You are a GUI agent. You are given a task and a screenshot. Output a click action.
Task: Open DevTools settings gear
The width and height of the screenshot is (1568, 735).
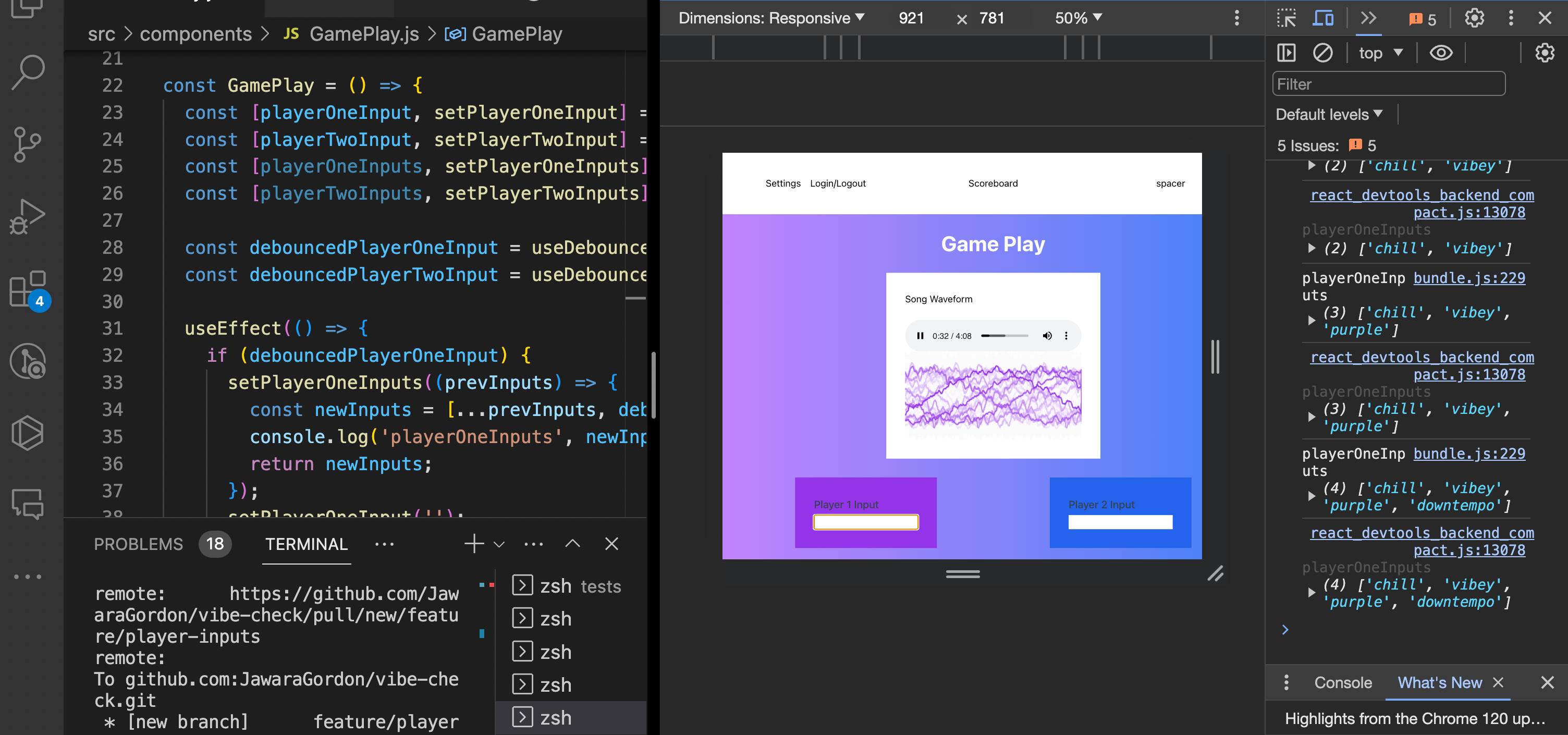point(1474,18)
